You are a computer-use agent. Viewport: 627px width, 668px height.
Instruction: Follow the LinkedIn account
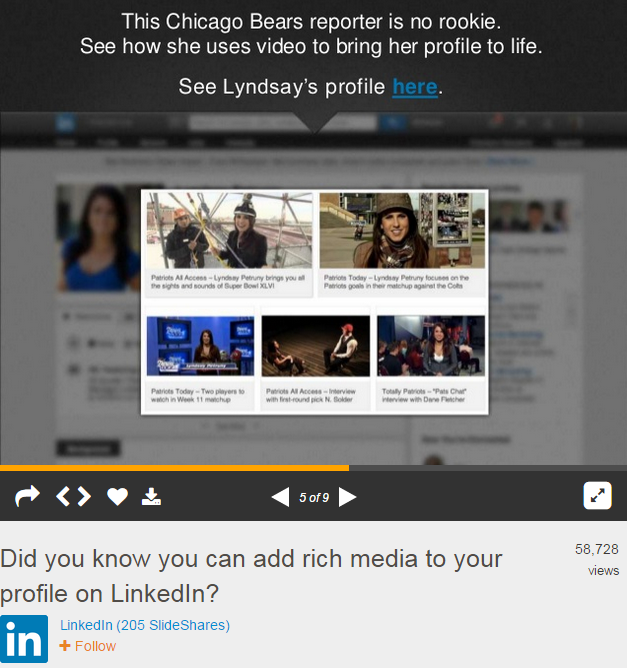coord(88,646)
